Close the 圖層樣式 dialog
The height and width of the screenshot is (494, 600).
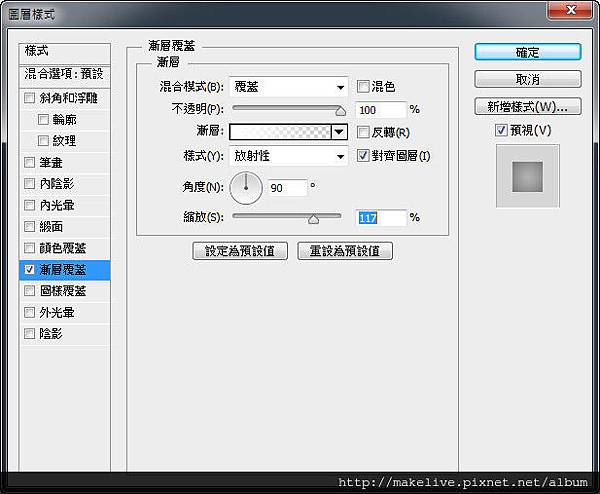(x=571, y=10)
